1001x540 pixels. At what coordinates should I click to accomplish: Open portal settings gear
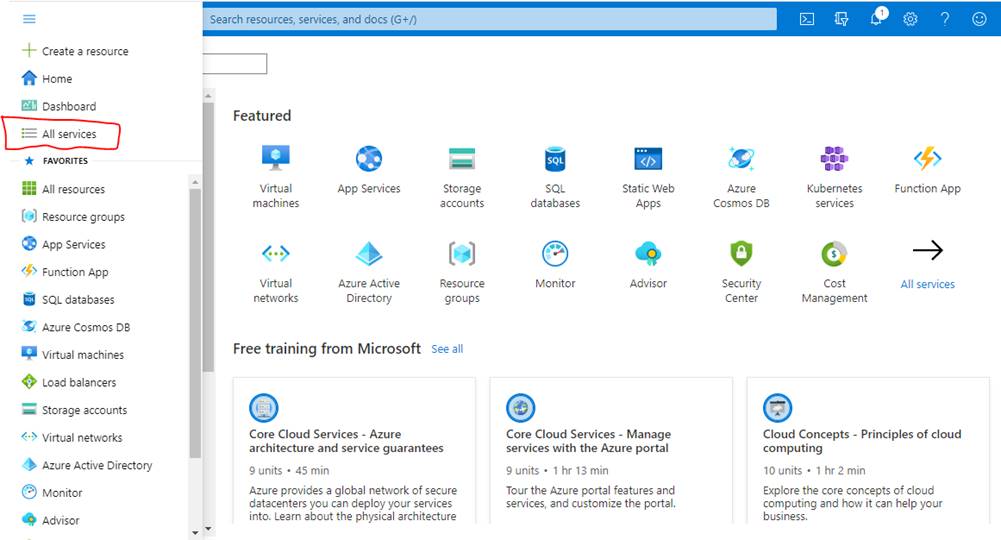pos(910,19)
